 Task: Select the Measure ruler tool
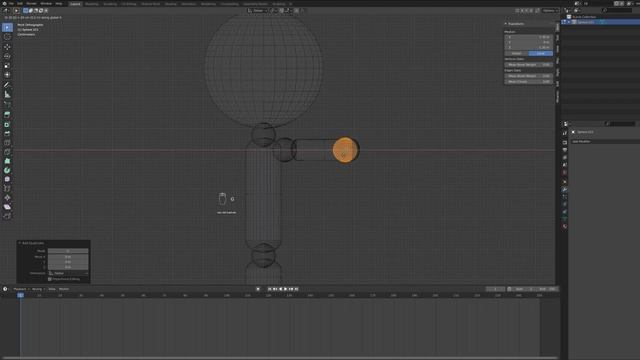[7, 95]
